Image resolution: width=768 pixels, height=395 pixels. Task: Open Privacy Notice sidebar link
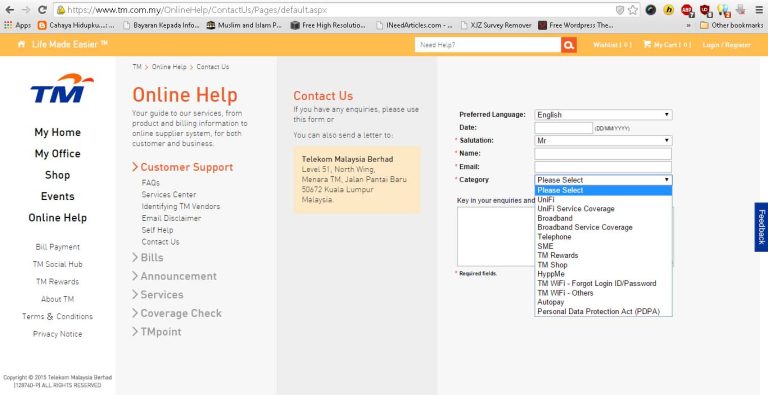57,334
